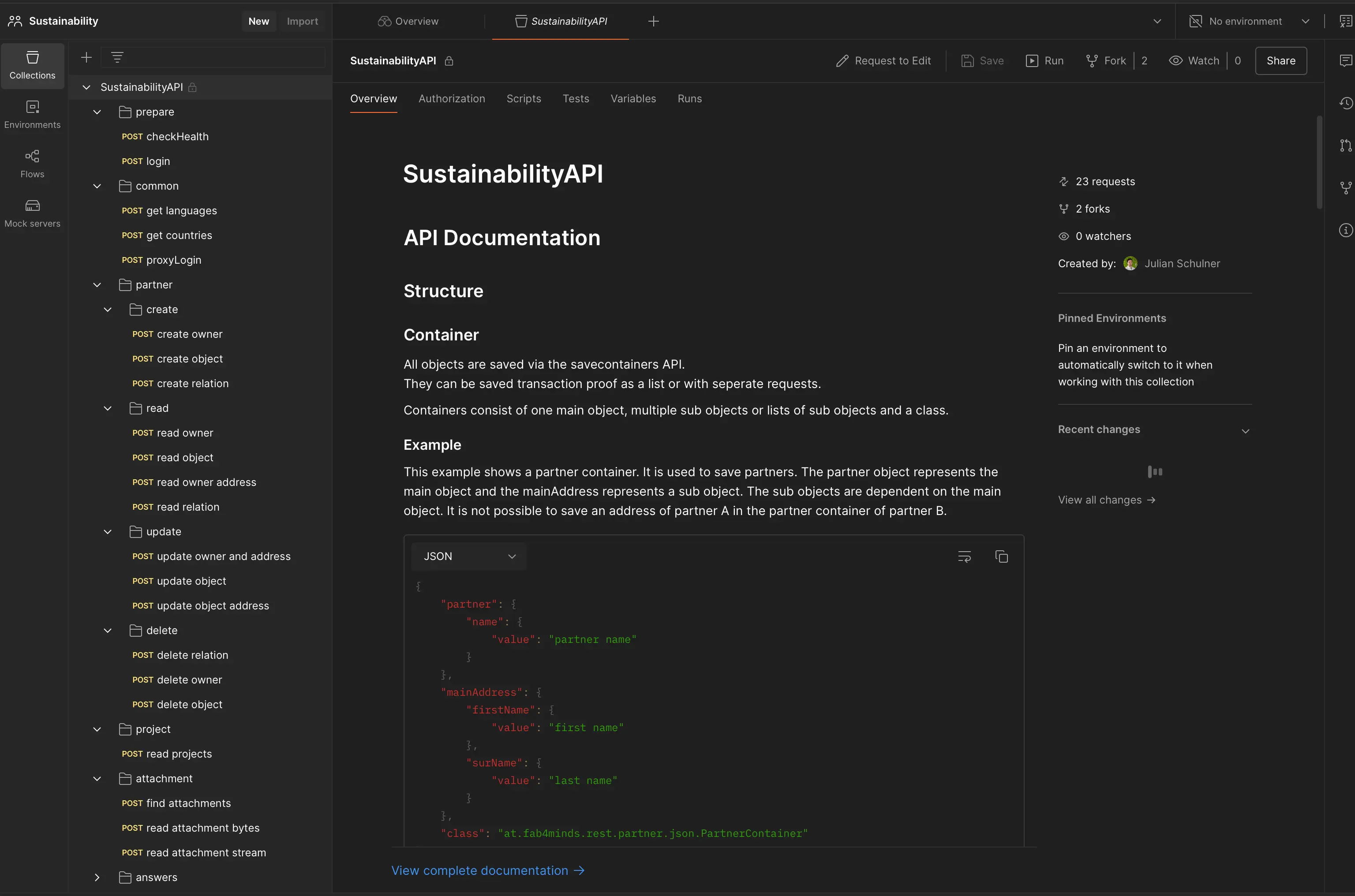Collapse the prepare folder
Viewport: 1355px width, 896px height.
[x=97, y=112]
